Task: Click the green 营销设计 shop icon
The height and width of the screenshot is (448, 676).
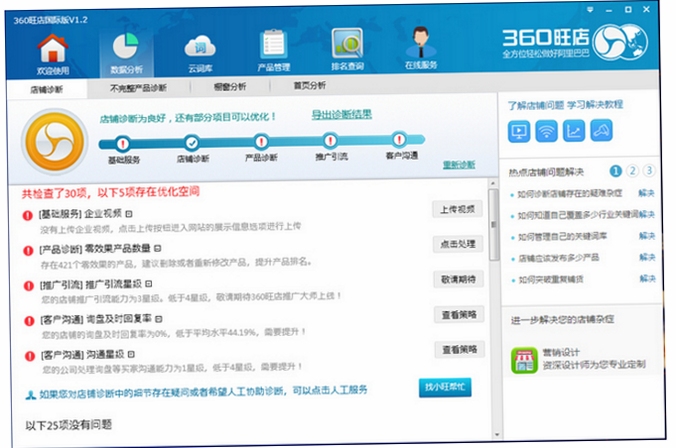Action: (524, 360)
